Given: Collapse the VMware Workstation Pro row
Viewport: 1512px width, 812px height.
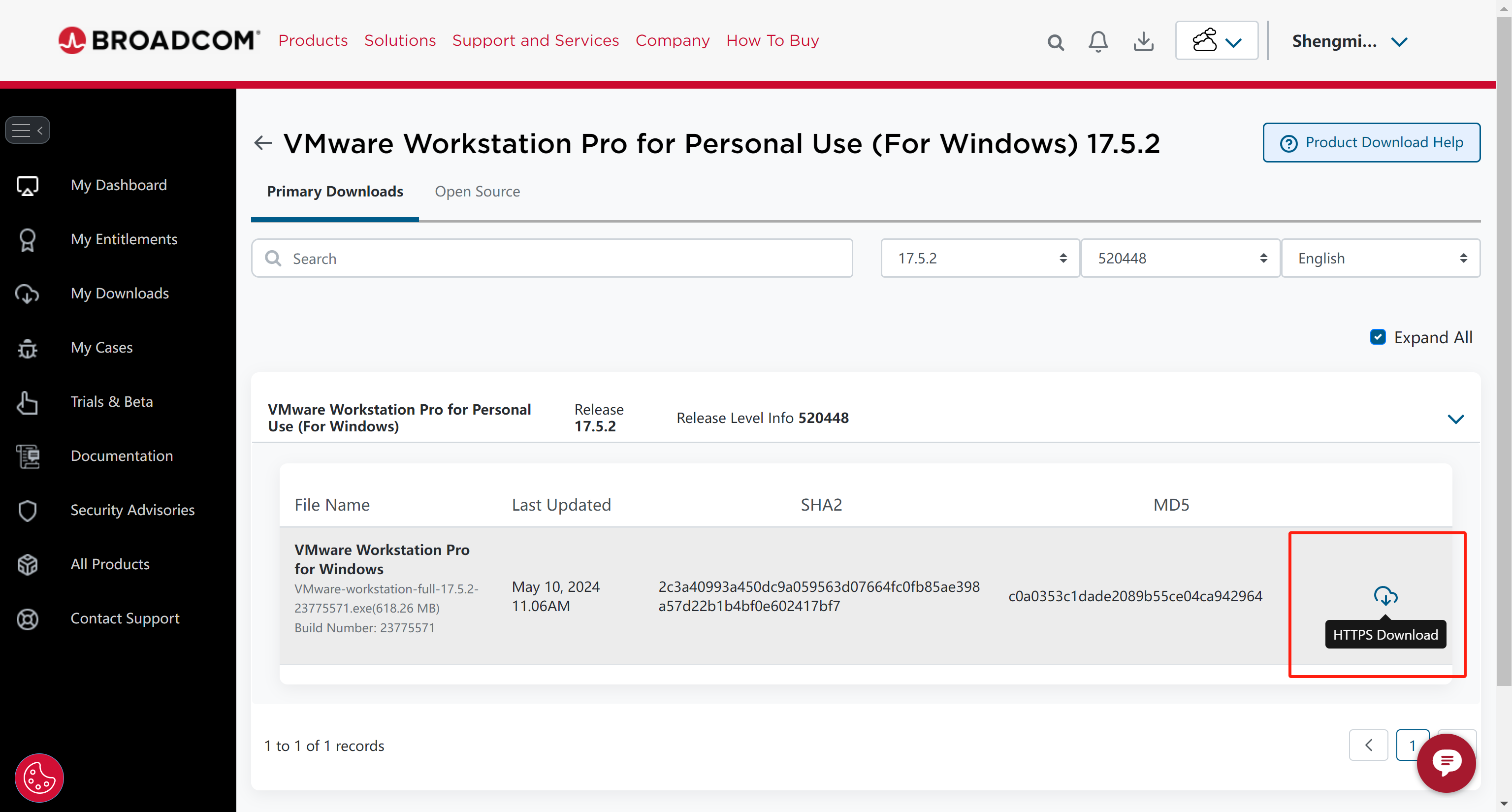Looking at the screenshot, I should tap(1456, 418).
